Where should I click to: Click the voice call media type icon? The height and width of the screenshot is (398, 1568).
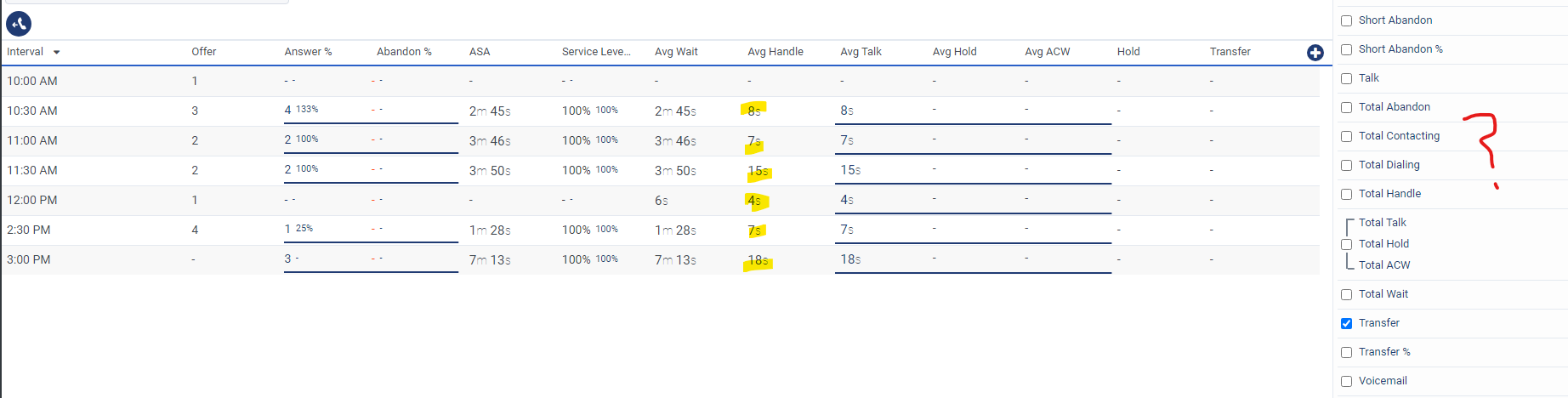point(19,24)
